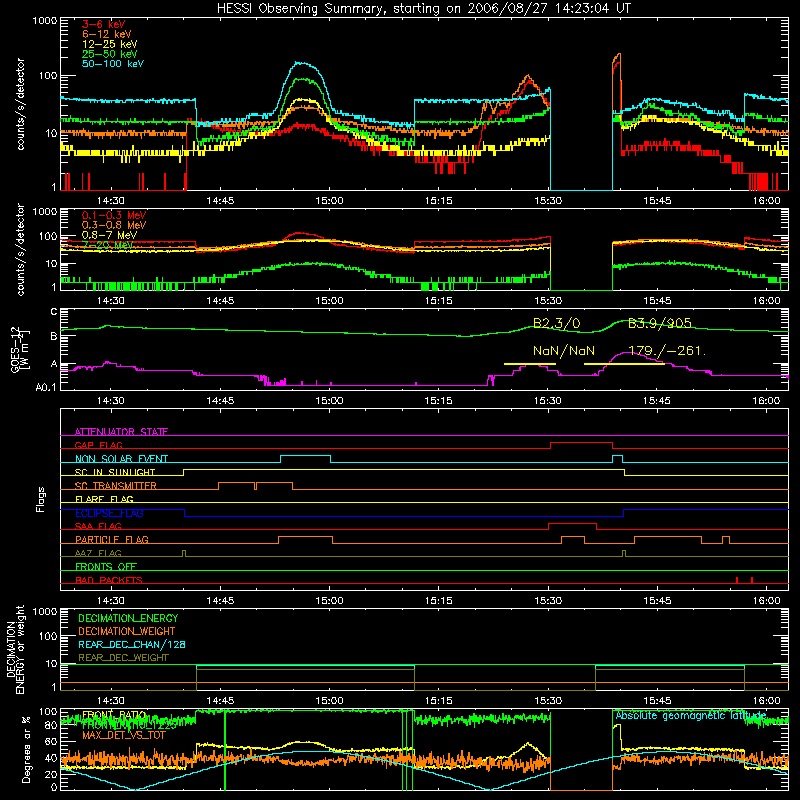The height and width of the screenshot is (800, 800).
Task: Click the SAA_FLAG label
Action: [98, 526]
